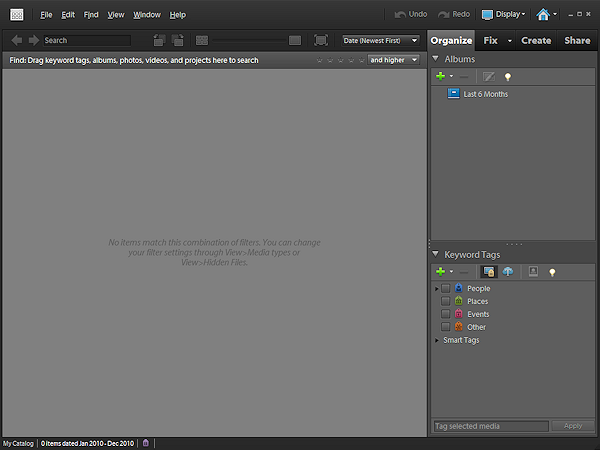Click the blue cloud icon in Keyword Tags

point(507,271)
